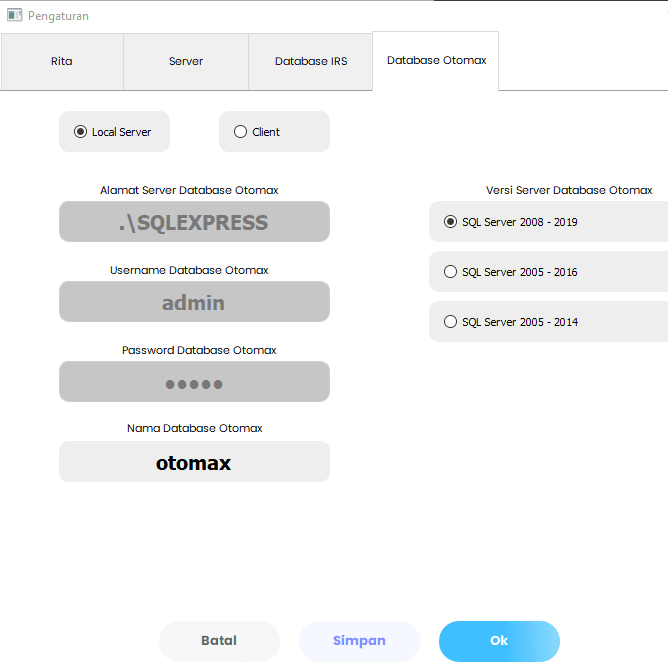Click the masked password database field
This screenshot has height=672, width=668.
(194, 382)
